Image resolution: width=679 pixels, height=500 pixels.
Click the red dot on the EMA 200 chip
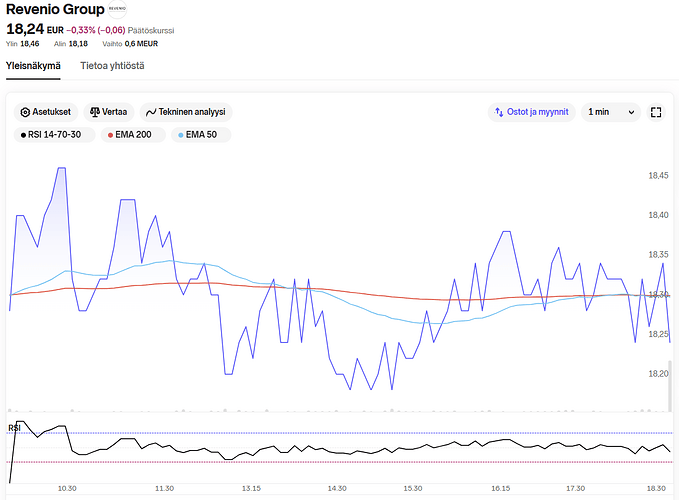point(110,135)
